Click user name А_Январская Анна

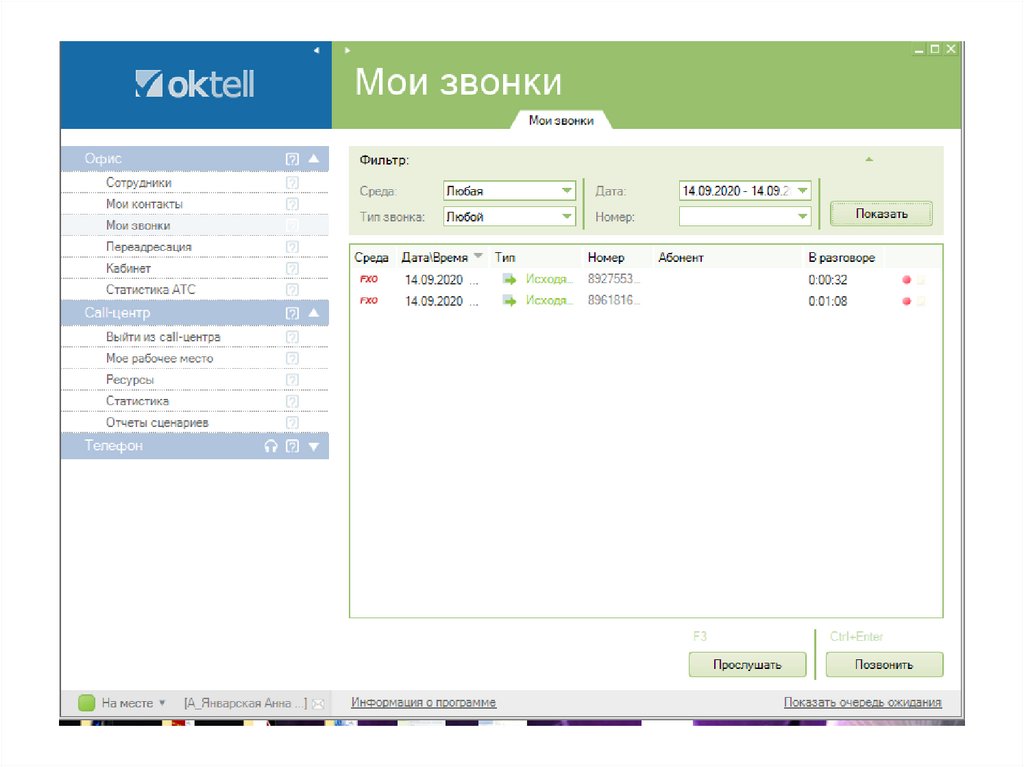[x=245, y=703]
